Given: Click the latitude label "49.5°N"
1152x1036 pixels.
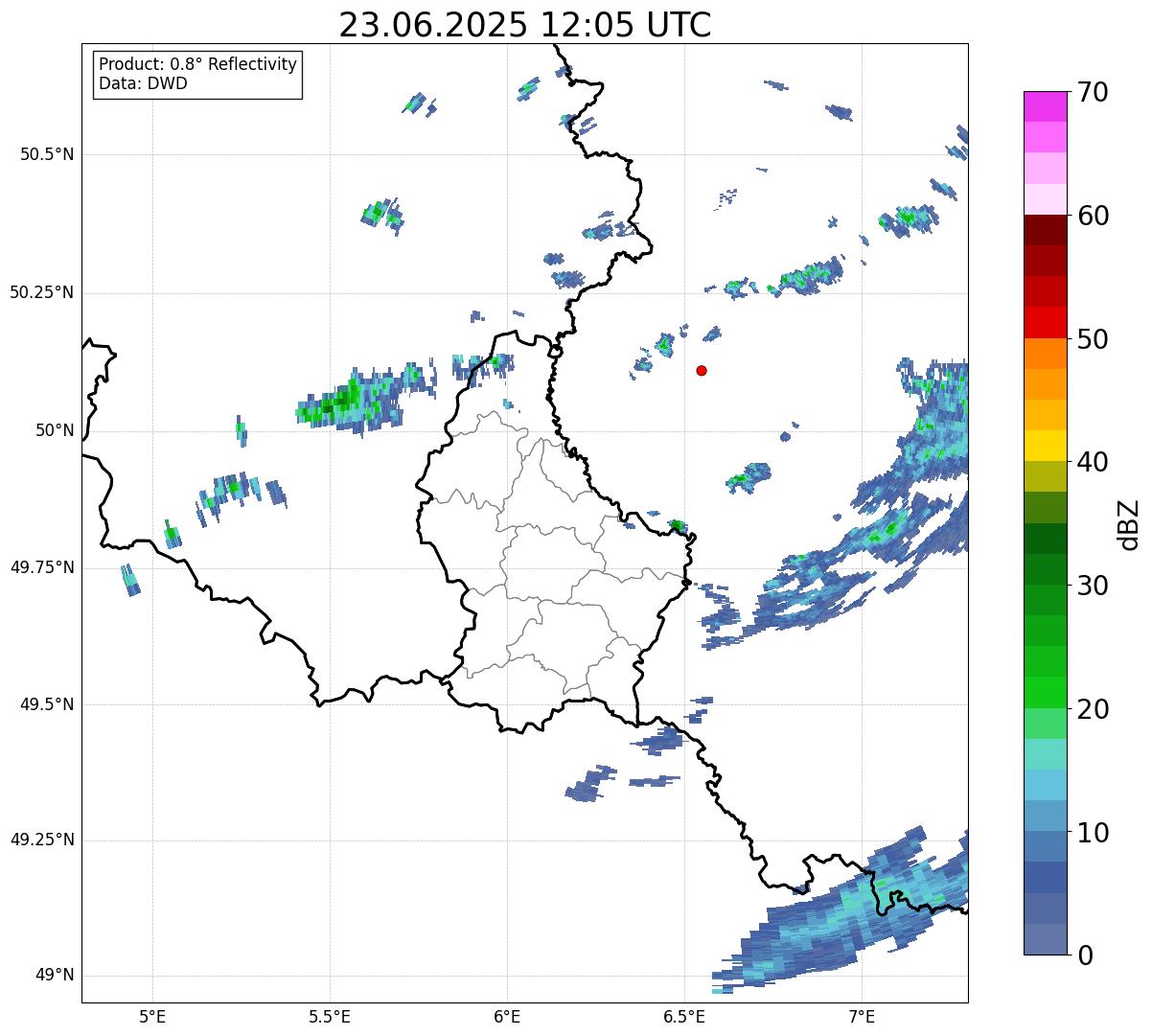Looking at the screenshot, I should tap(47, 704).
